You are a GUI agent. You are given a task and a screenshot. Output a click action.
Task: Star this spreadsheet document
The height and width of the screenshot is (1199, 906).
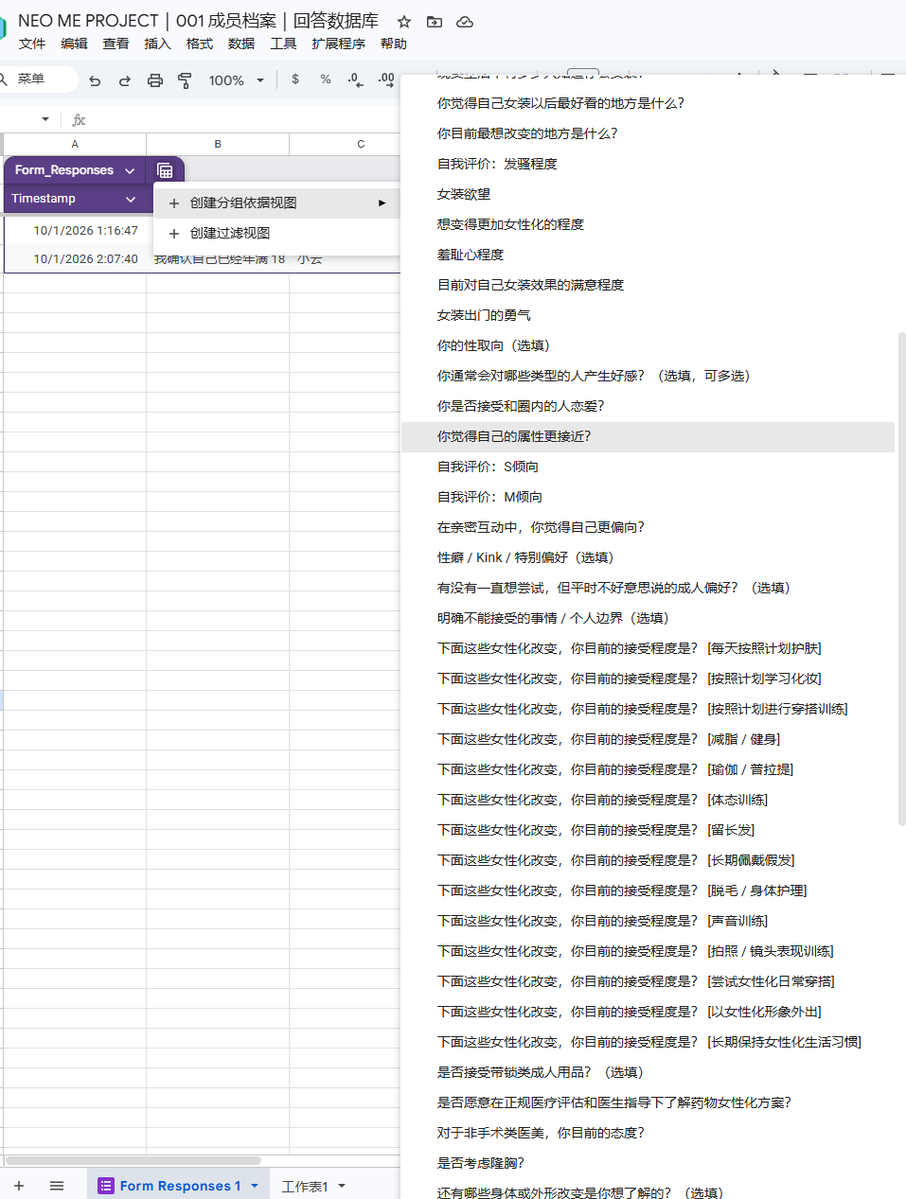[x=404, y=22]
